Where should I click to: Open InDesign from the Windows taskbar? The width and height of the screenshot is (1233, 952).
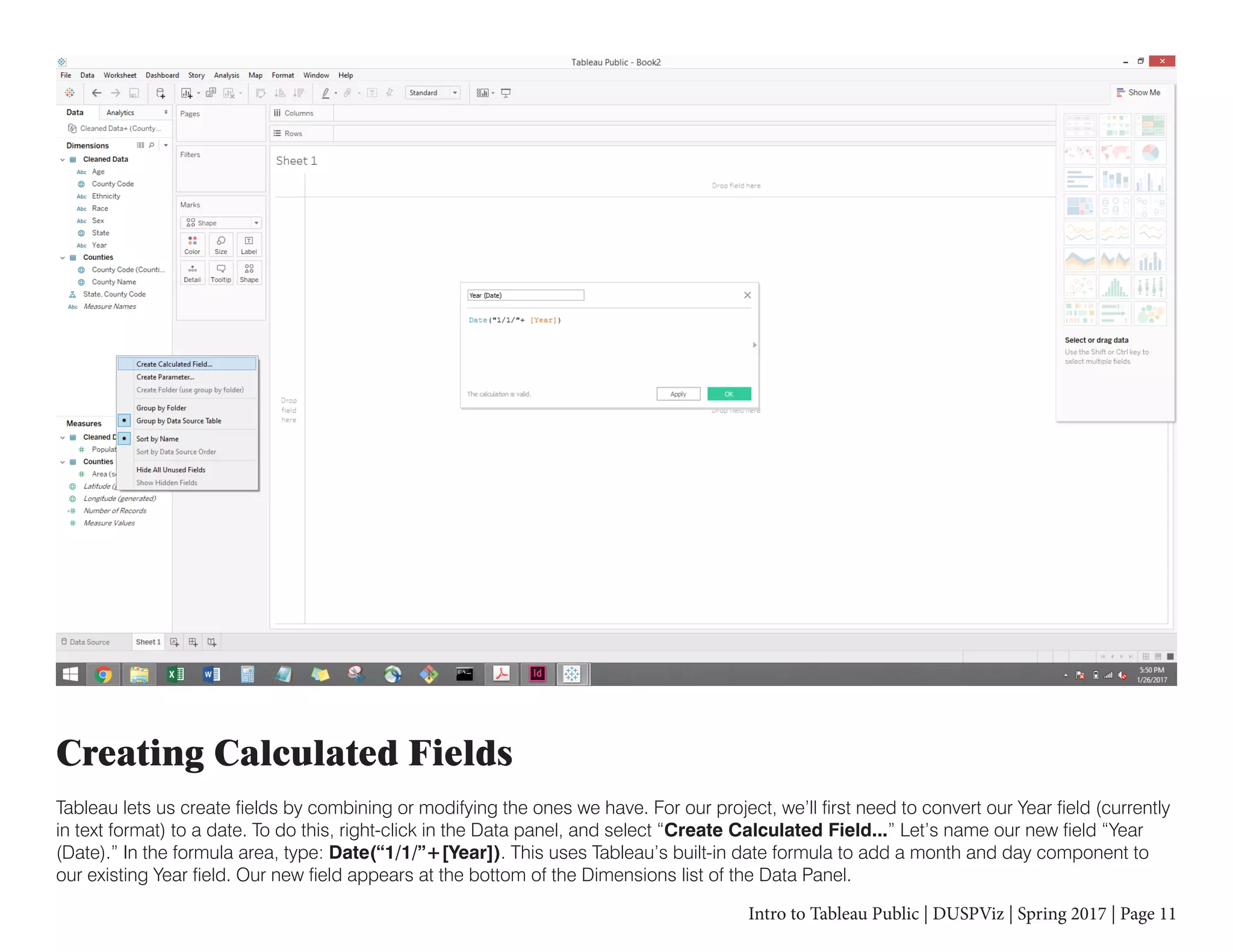click(537, 674)
